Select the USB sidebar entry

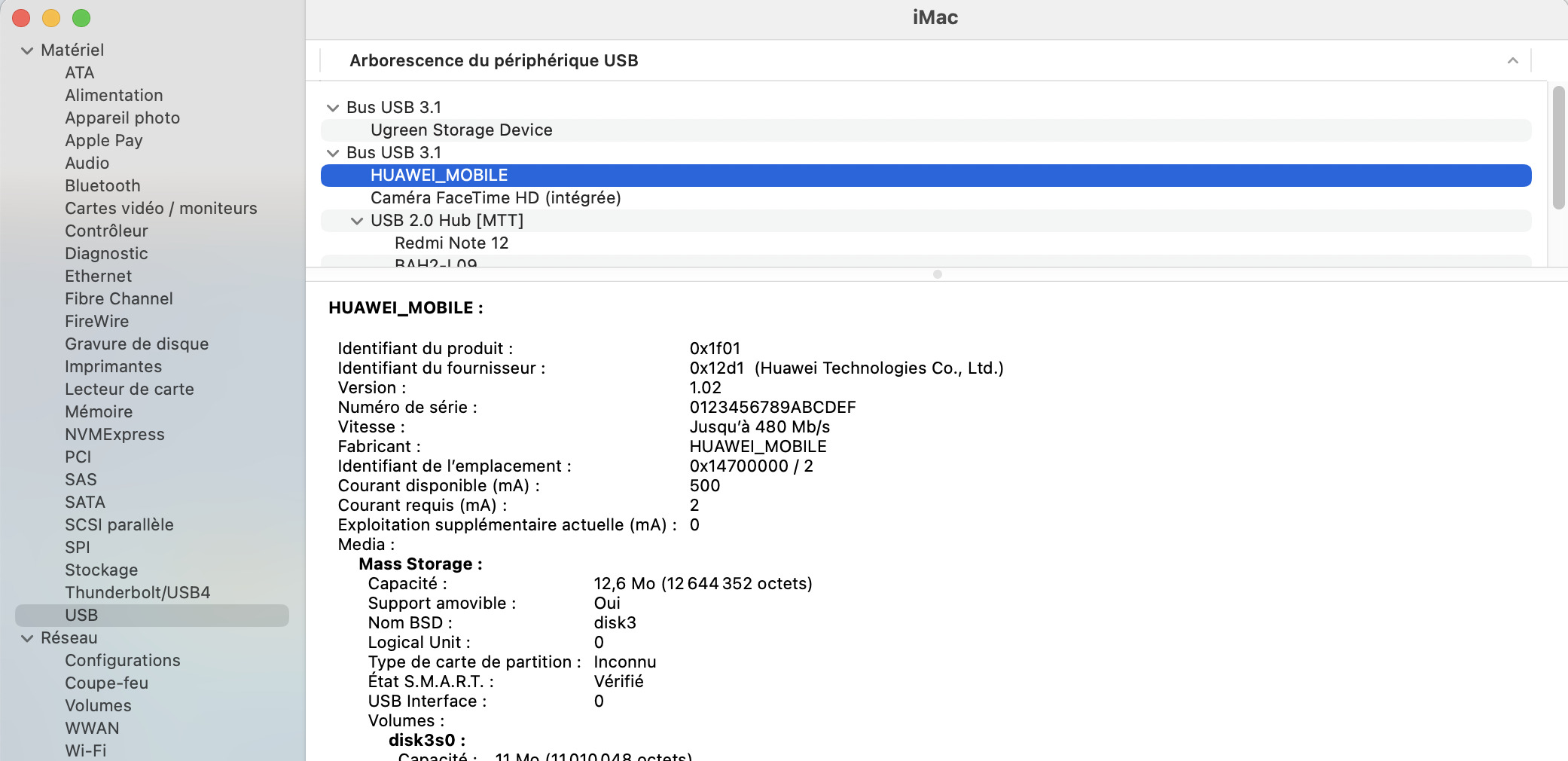[x=152, y=615]
